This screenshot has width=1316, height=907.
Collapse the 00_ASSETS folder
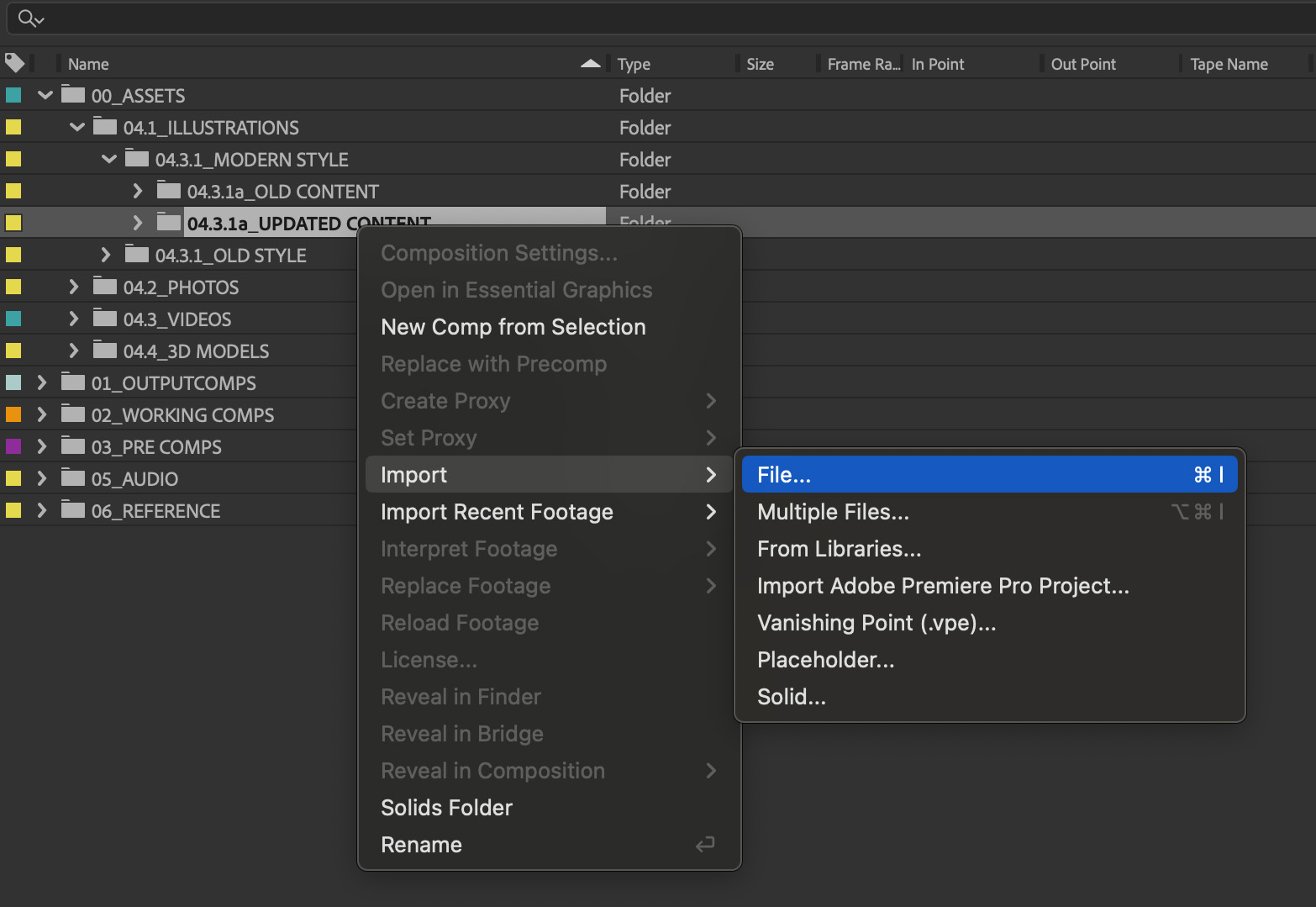44,95
